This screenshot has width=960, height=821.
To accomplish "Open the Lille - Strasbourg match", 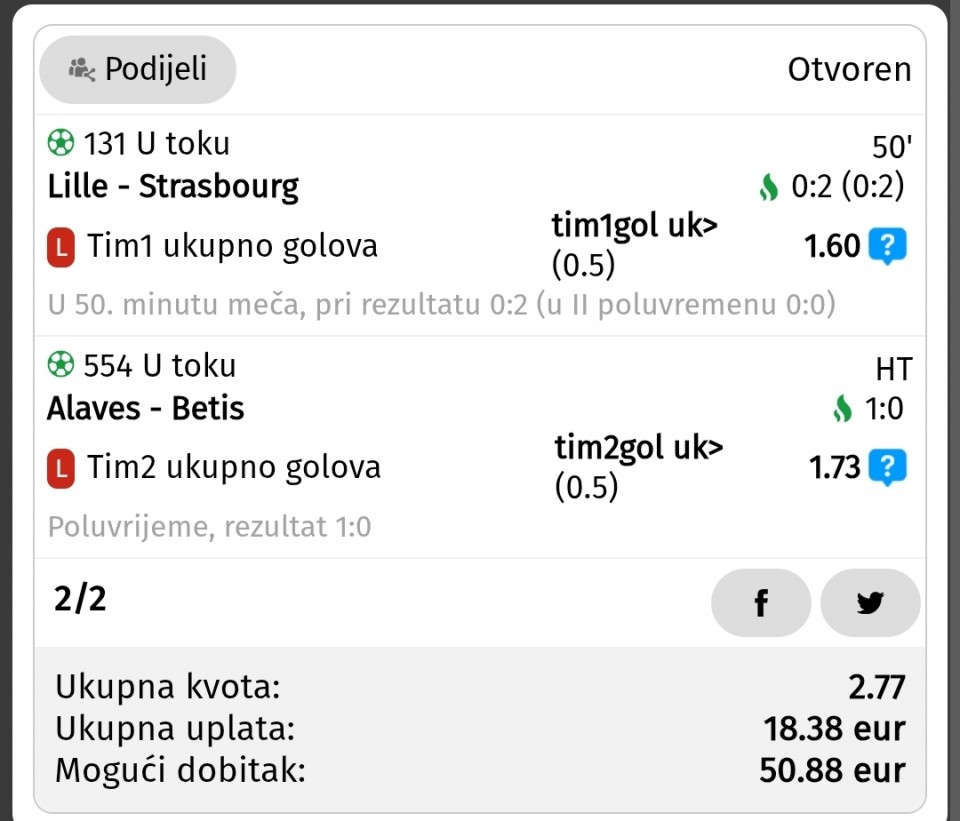I will tap(173, 187).
